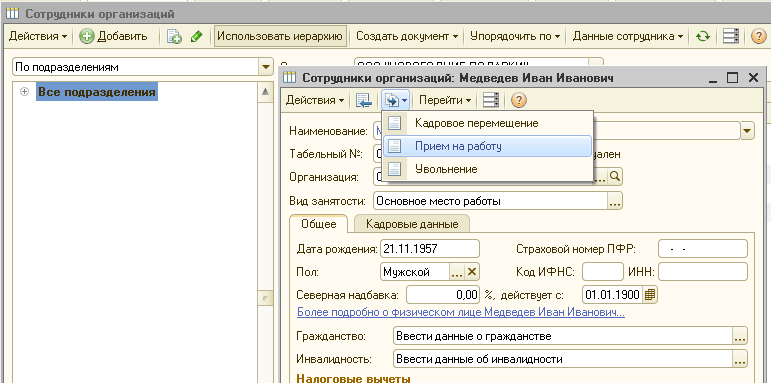Click the add-by-copying icon in the main toolbar
This screenshot has width=771, height=383.
(174, 36)
